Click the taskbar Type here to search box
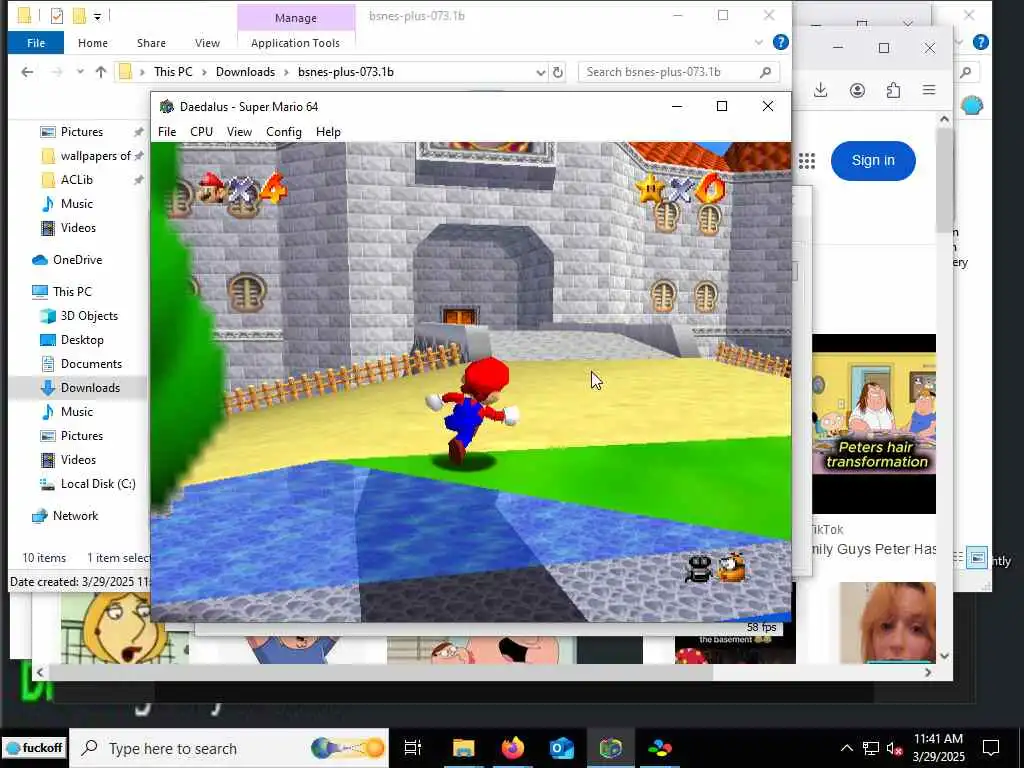The image size is (1024, 768). tap(229, 748)
